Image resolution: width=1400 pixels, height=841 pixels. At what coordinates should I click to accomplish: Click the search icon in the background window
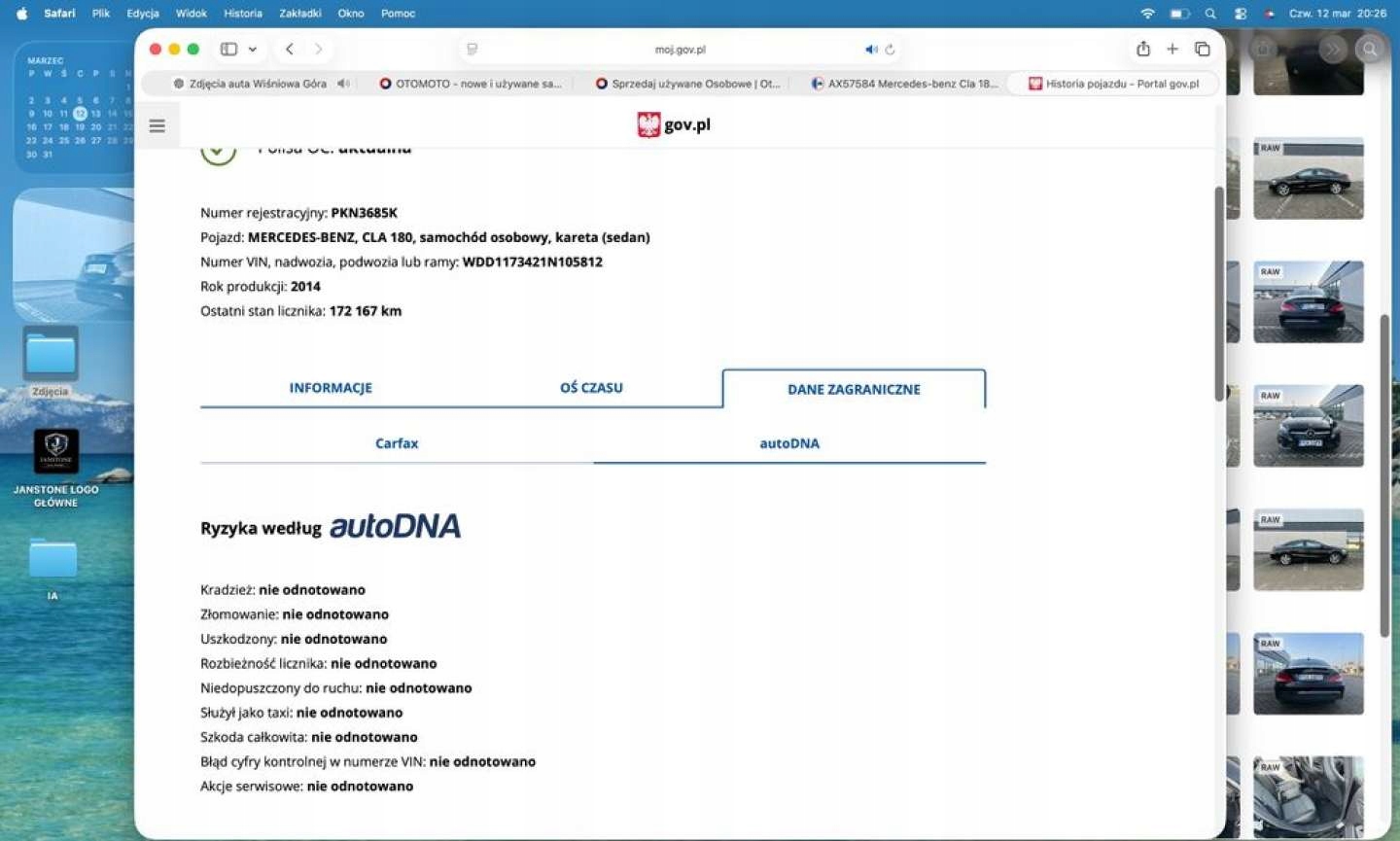1370,49
